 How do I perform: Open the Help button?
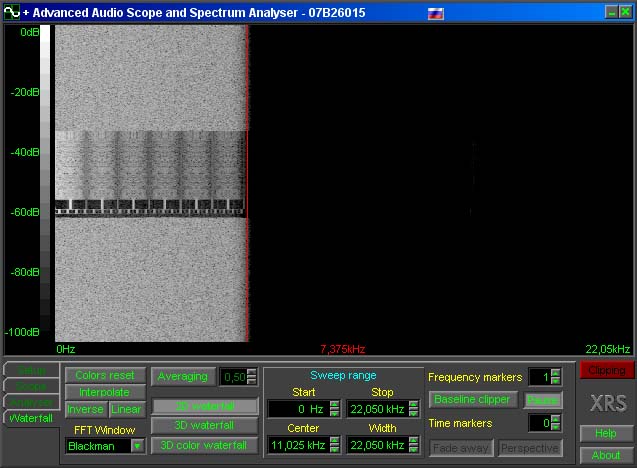[606, 433]
